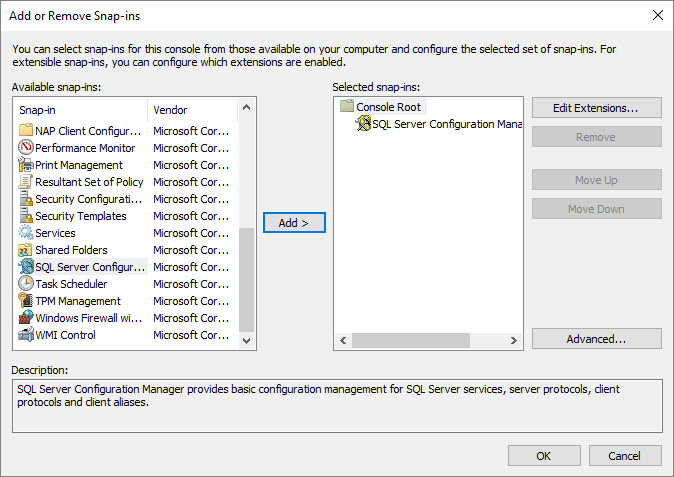Image resolution: width=674 pixels, height=477 pixels.
Task: Click the Remove button
Action: [597, 137]
